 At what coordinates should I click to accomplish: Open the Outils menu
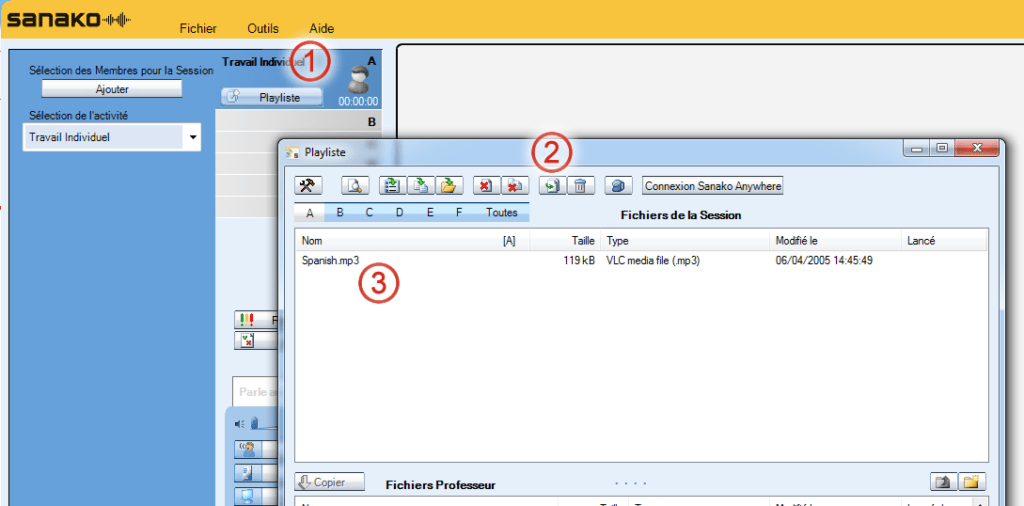coord(262,28)
